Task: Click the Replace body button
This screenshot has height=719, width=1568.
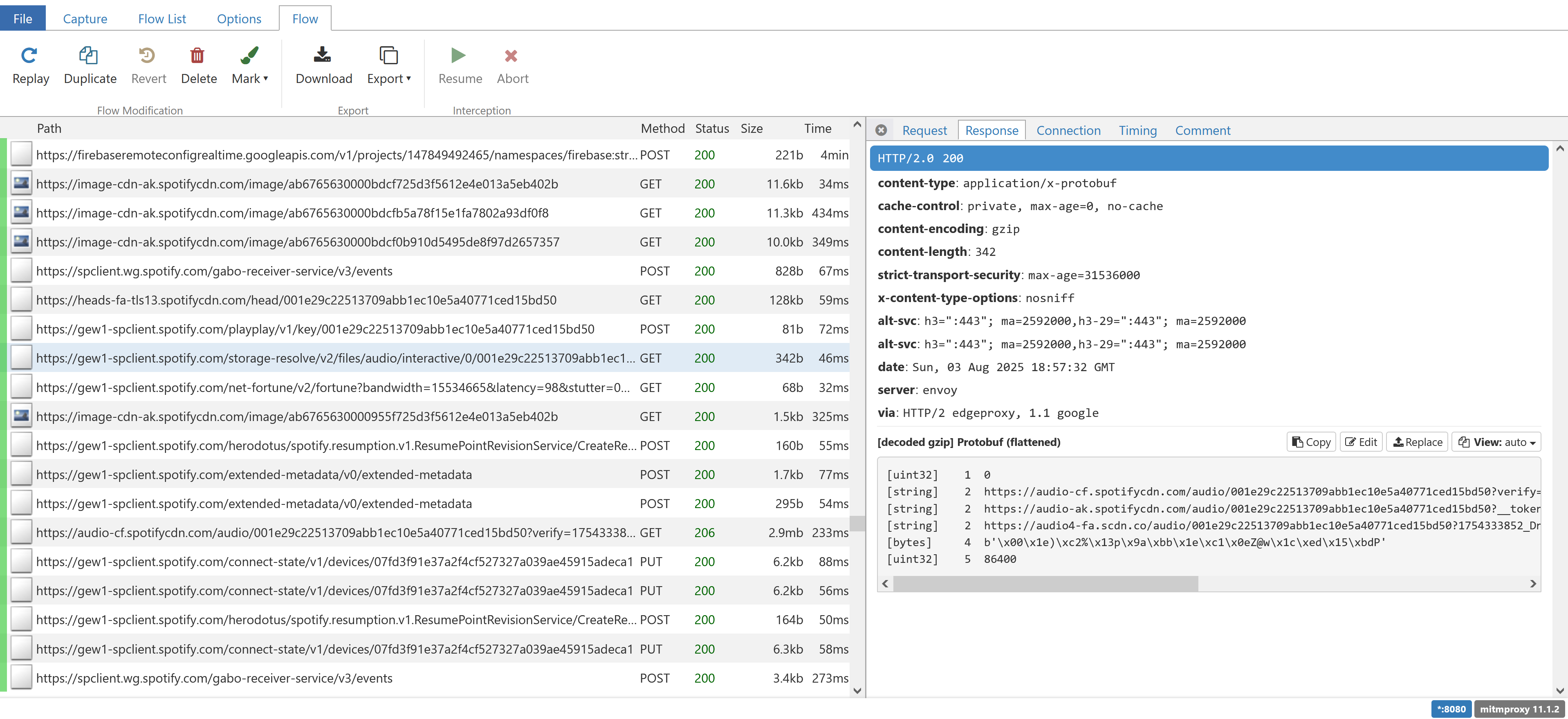Action: pyautogui.click(x=1416, y=442)
